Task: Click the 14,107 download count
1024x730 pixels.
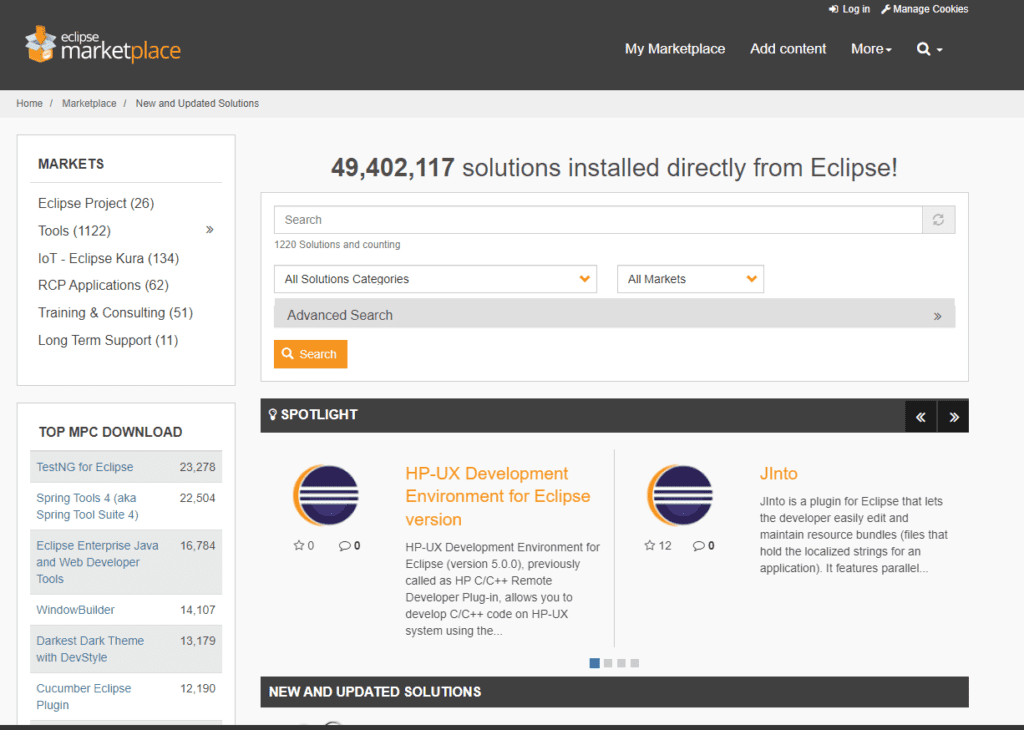Action: tap(197, 610)
